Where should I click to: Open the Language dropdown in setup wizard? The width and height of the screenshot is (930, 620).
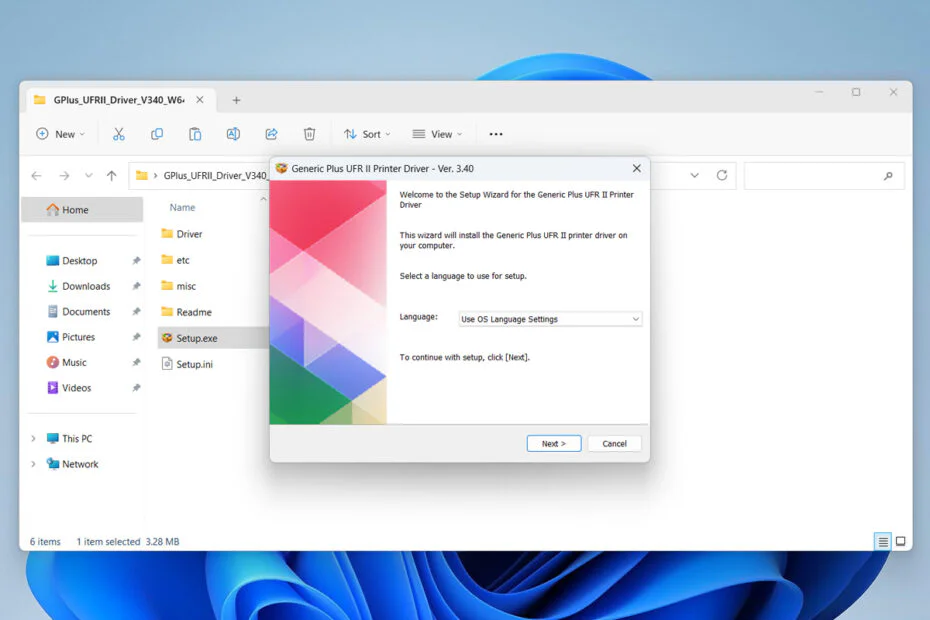pyautogui.click(x=550, y=319)
